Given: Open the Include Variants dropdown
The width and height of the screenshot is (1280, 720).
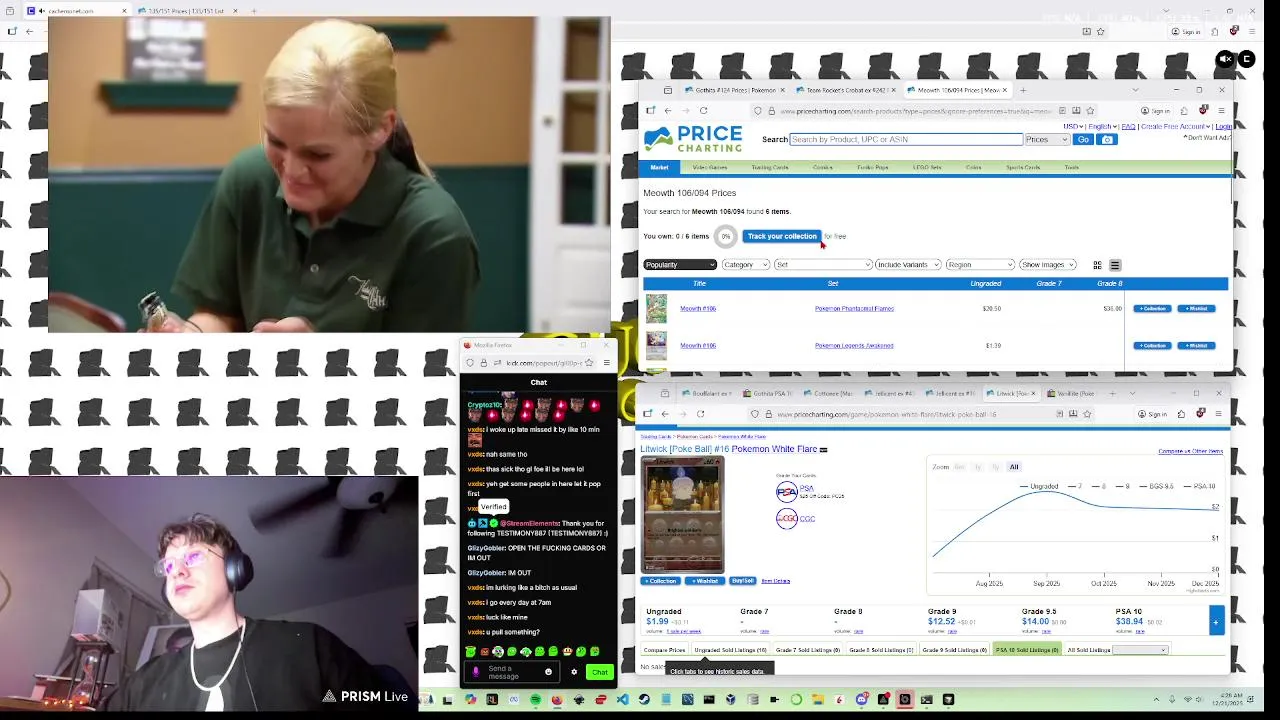Looking at the screenshot, I should point(908,265).
